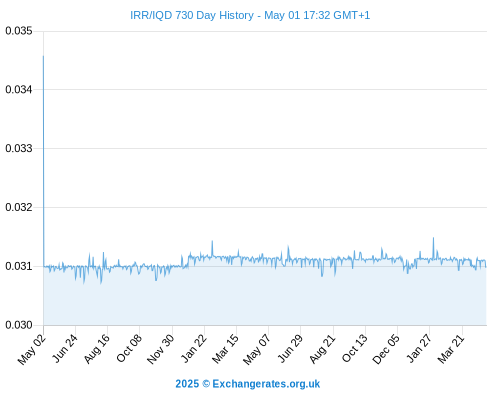This screenshot has width=495, height=400.
Task: Select the Mar 15 axis date
Action: (x=225, y=349)
